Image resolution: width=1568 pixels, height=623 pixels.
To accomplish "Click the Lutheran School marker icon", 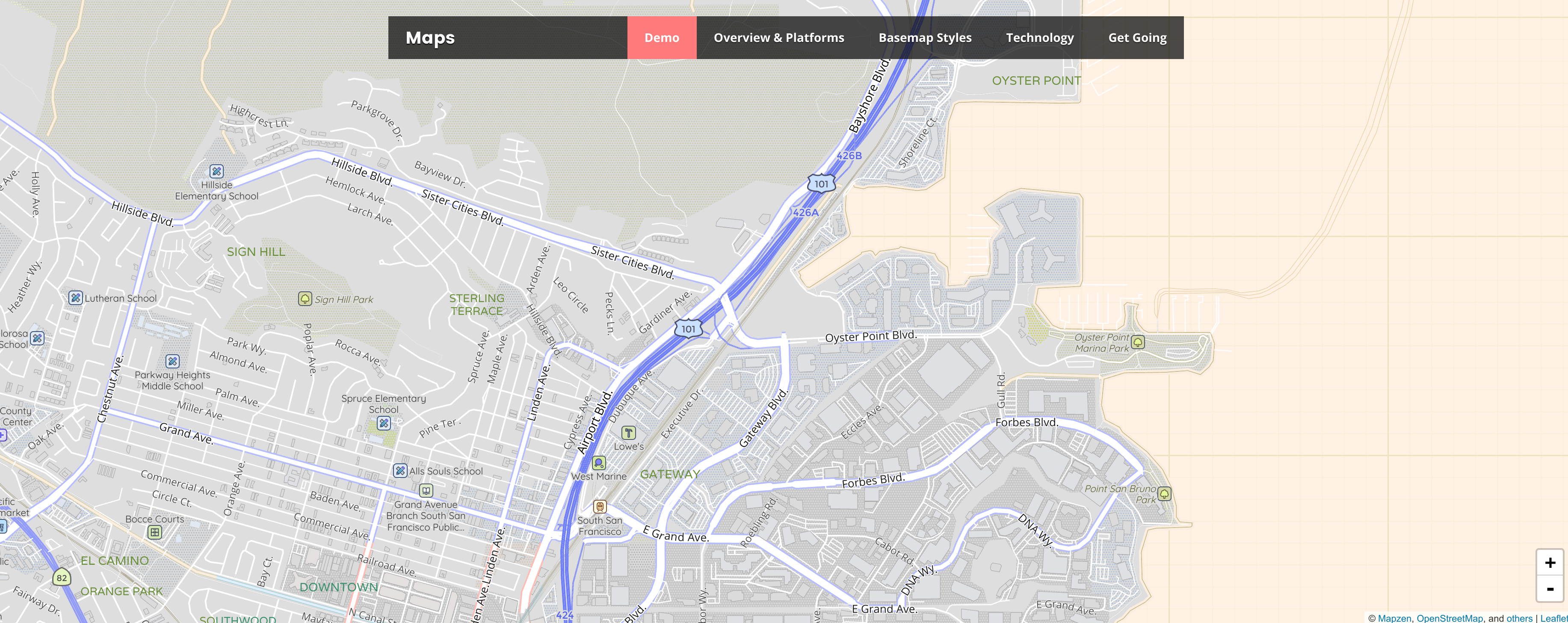I will tap(75, 298).
